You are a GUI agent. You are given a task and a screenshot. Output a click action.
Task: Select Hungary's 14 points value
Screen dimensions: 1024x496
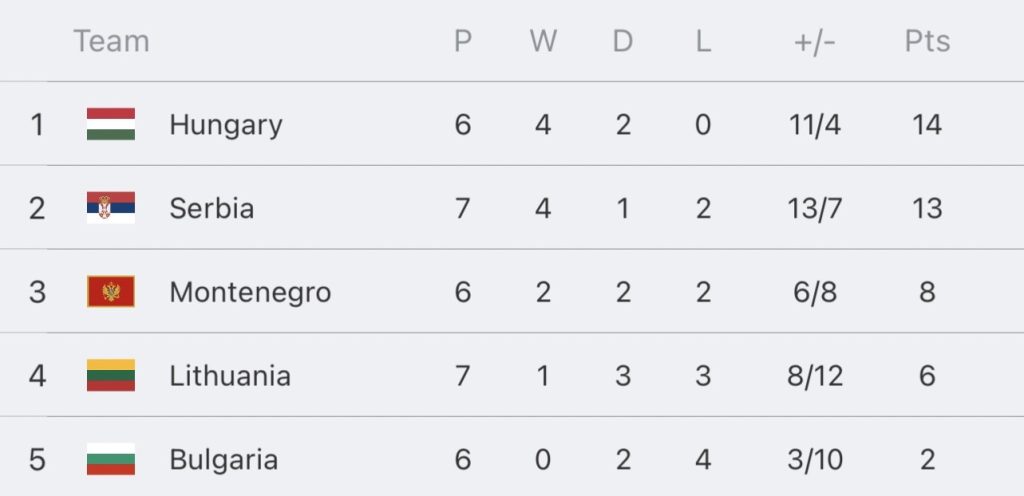coord(927,124)
